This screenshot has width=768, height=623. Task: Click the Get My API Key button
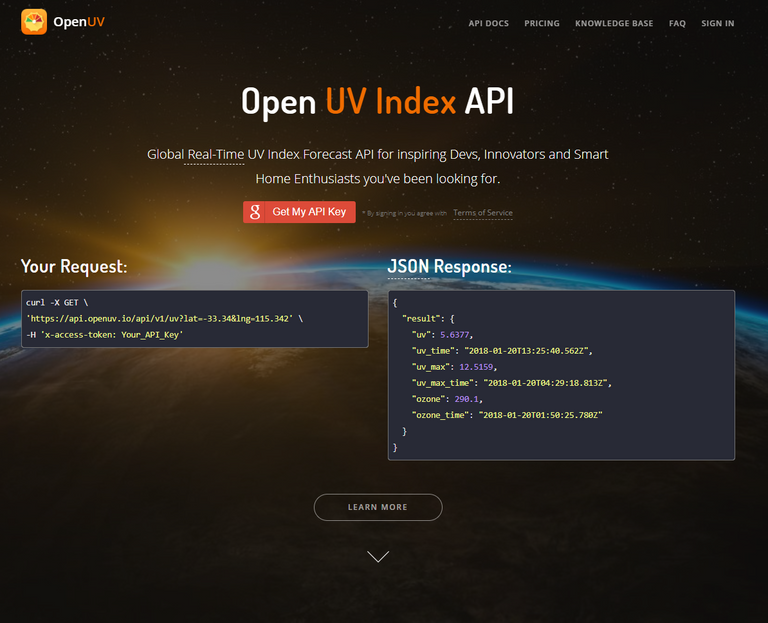pos(299,212)
